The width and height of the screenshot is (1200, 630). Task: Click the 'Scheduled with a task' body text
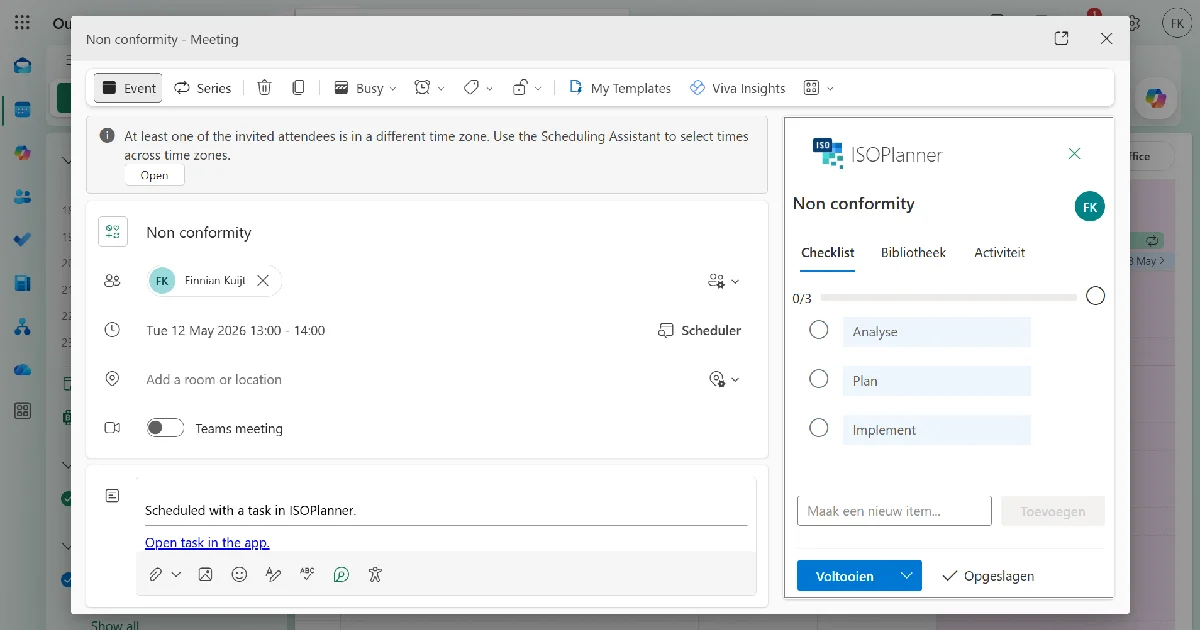tap(251, 510)
